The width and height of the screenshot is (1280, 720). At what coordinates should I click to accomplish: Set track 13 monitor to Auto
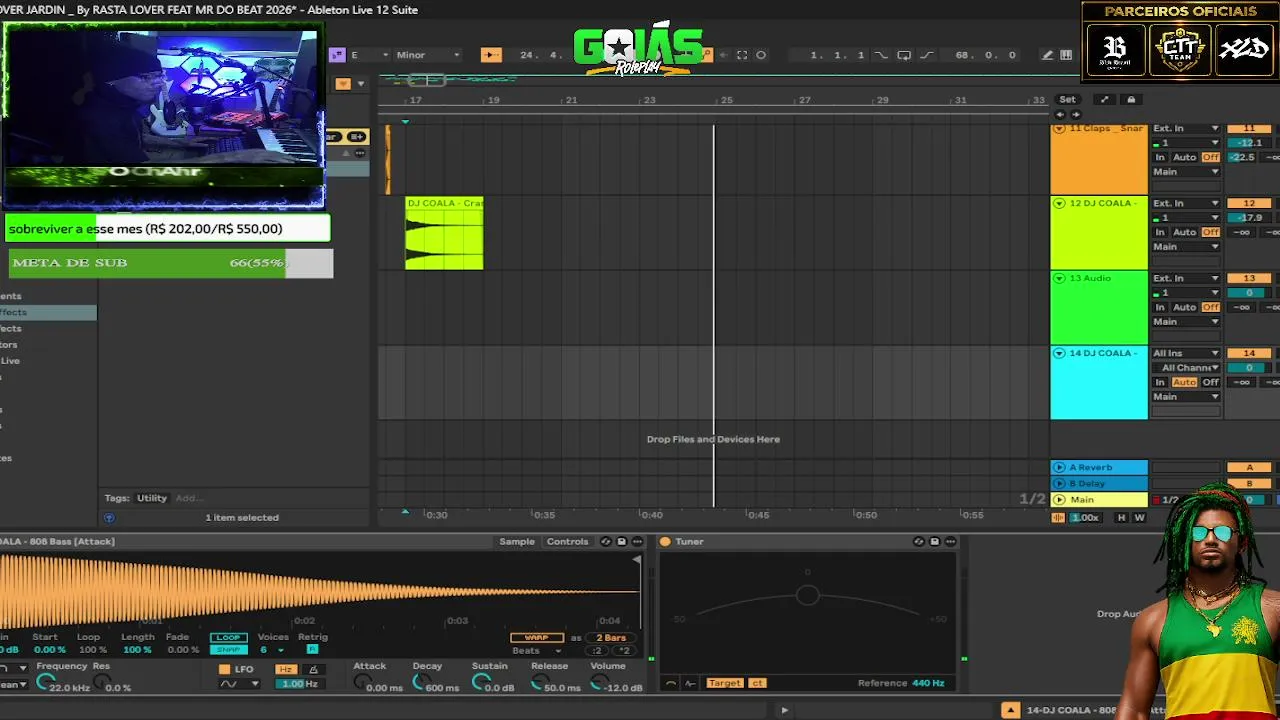pos(1185,307)
